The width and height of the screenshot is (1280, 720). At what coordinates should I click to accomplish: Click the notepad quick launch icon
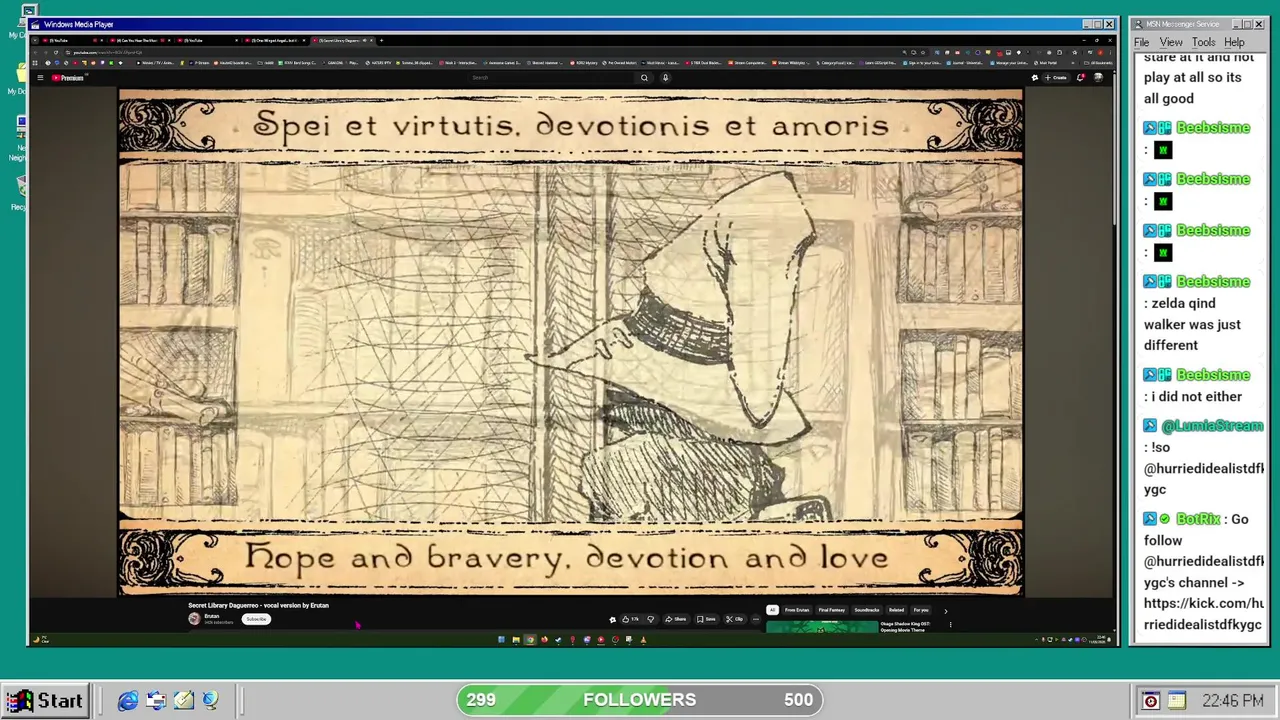[x=184, y=701]
